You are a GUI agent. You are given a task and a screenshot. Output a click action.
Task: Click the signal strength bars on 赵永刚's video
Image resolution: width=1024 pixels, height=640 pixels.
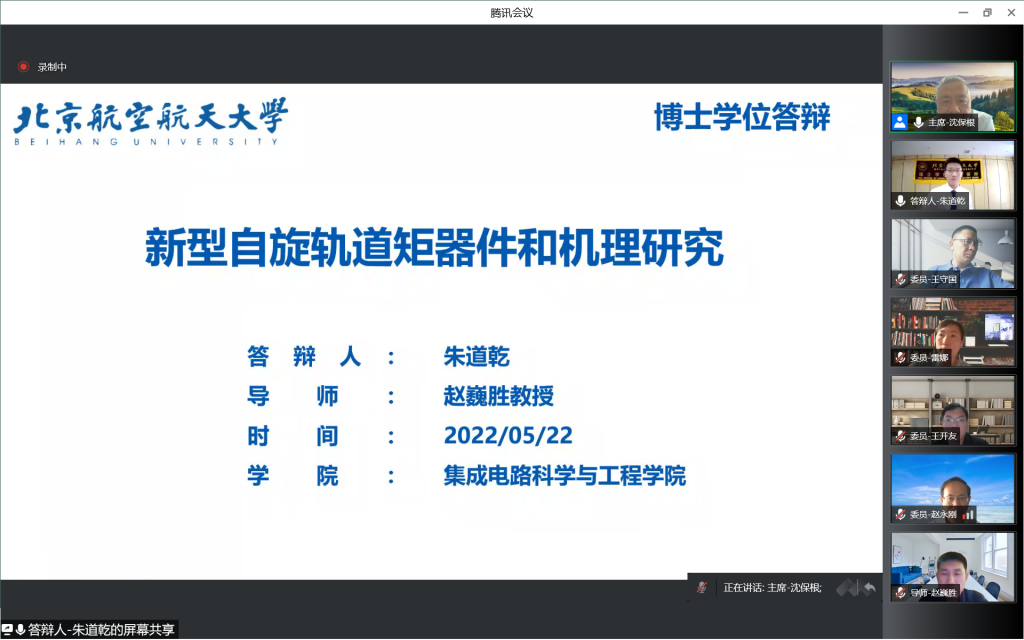click(x=967, y=514)
